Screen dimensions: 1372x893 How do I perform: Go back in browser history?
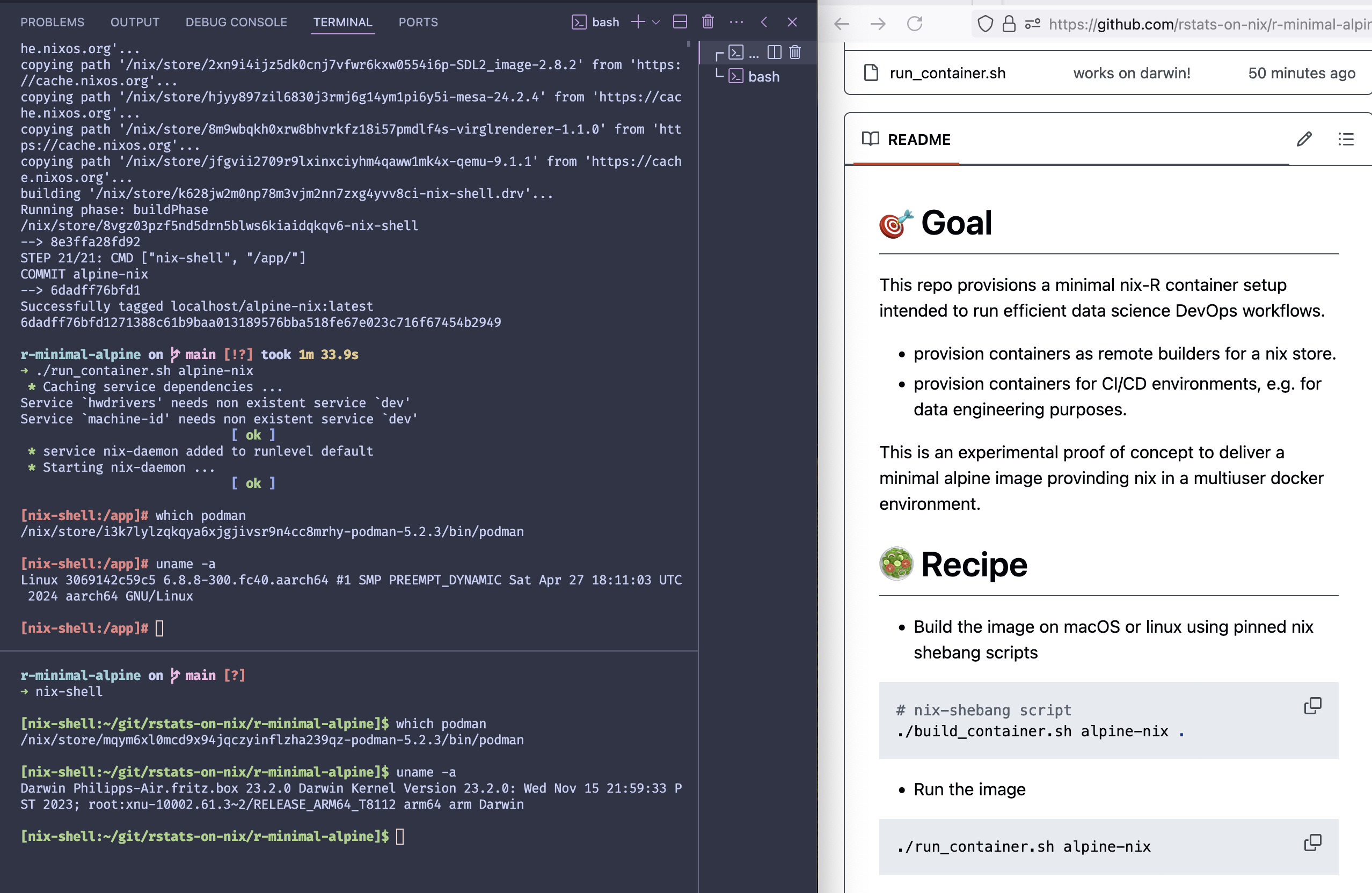(842, 24)
